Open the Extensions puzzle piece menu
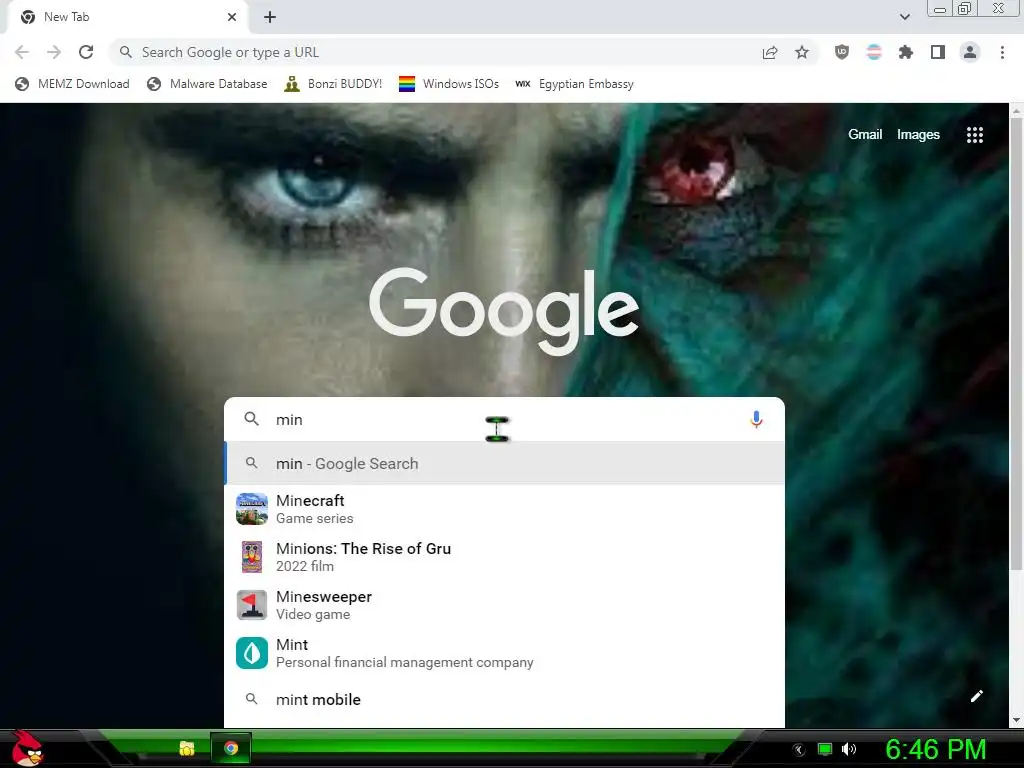1024x768 pixels. tap(906, 52)
